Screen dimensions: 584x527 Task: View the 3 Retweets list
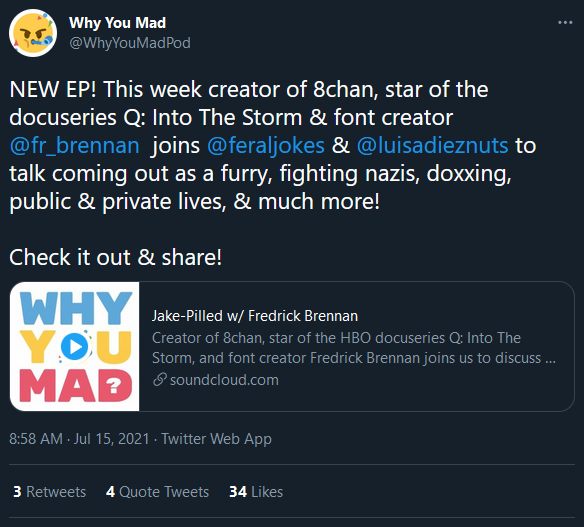50,492
